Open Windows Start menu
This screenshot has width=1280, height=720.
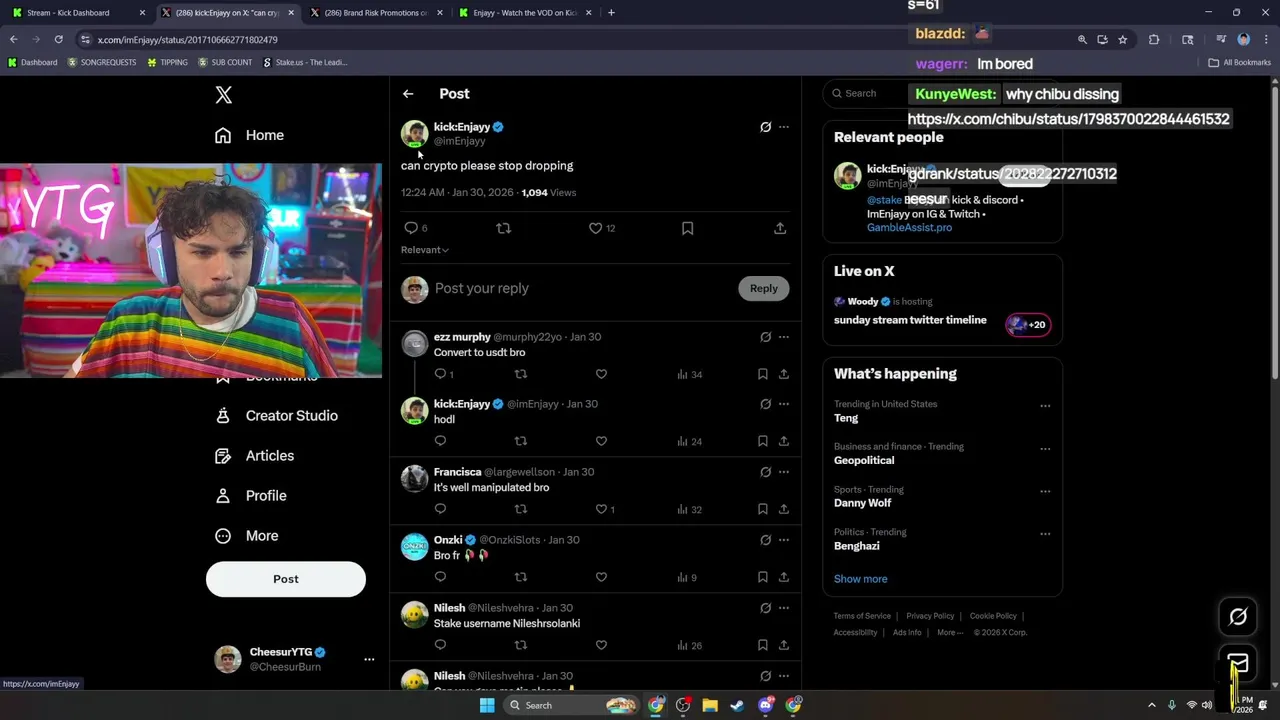coord(486,705)
